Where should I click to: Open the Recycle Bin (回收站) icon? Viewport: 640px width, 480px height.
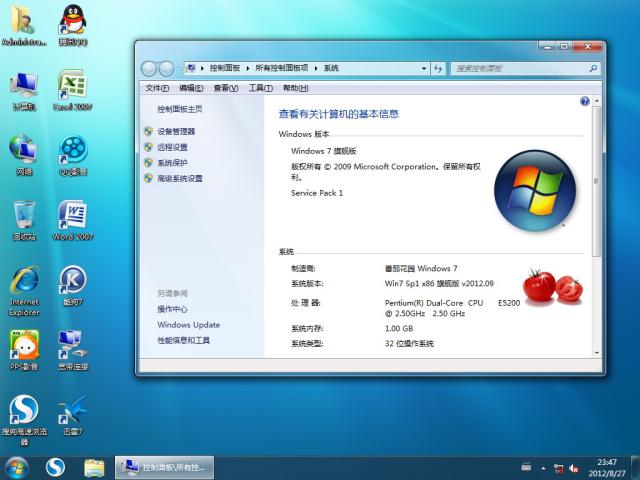tap(24, 220)
